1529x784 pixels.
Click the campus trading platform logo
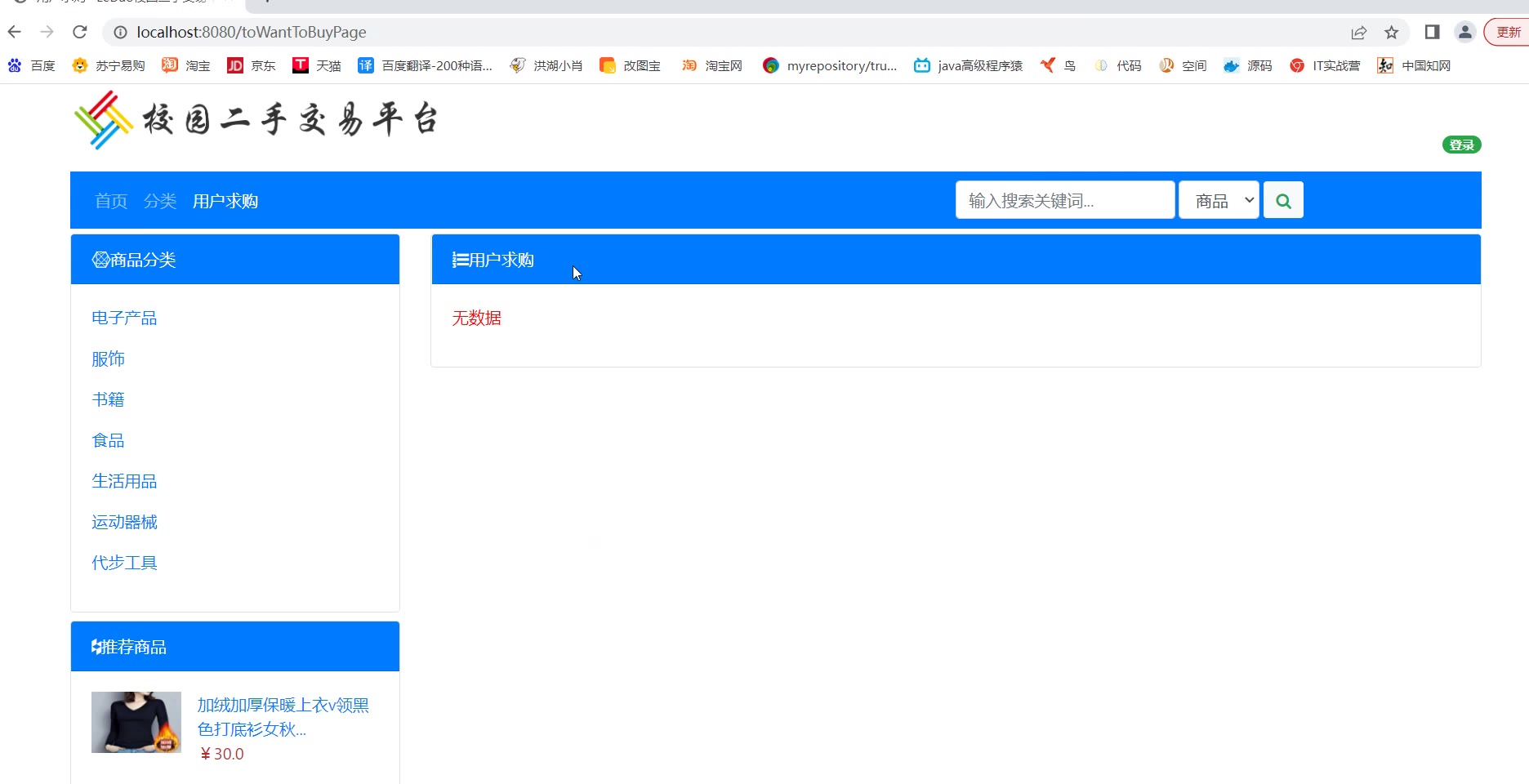point(256,120)
